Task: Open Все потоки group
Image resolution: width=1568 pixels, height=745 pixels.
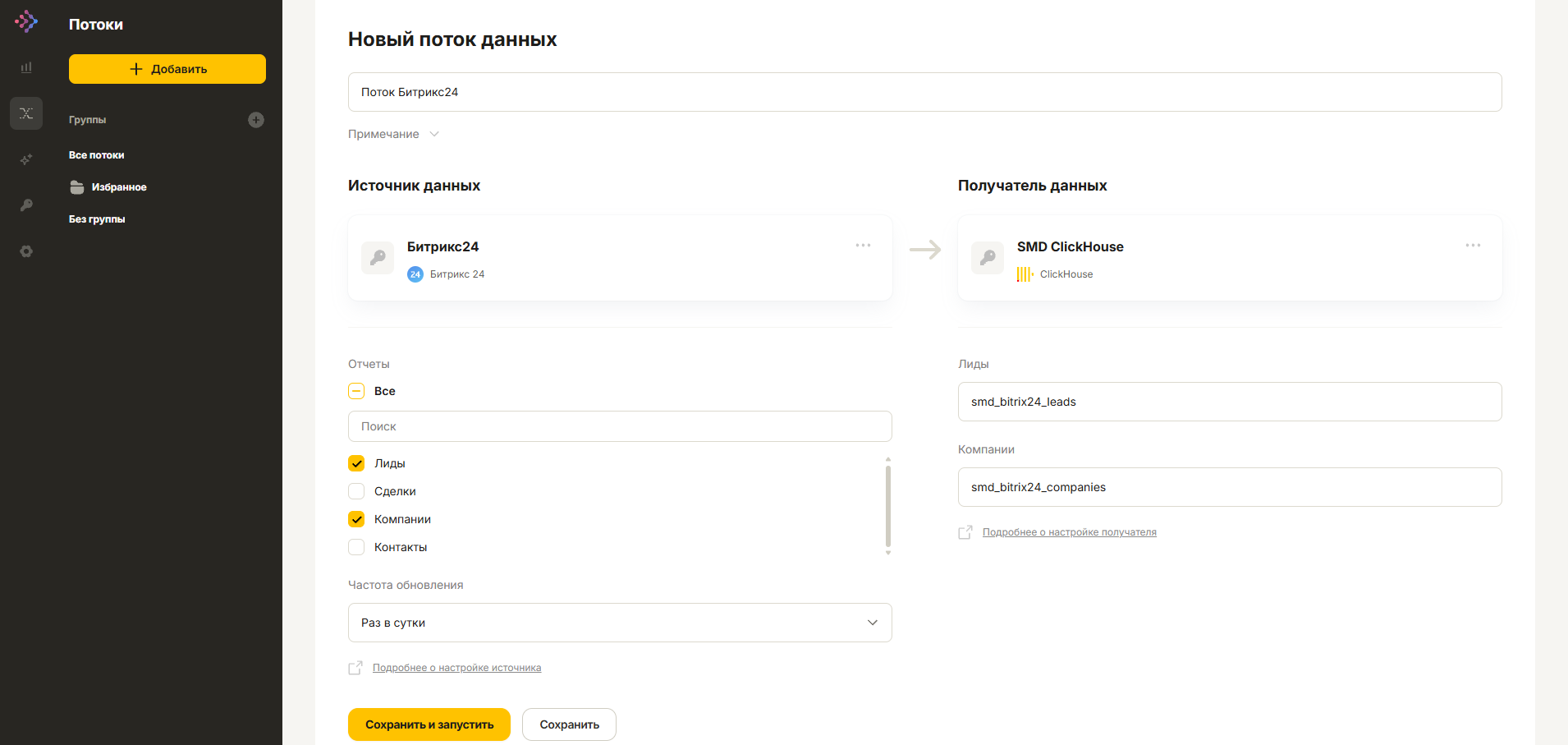Action: pyautogui.click(x=97, y=155)
